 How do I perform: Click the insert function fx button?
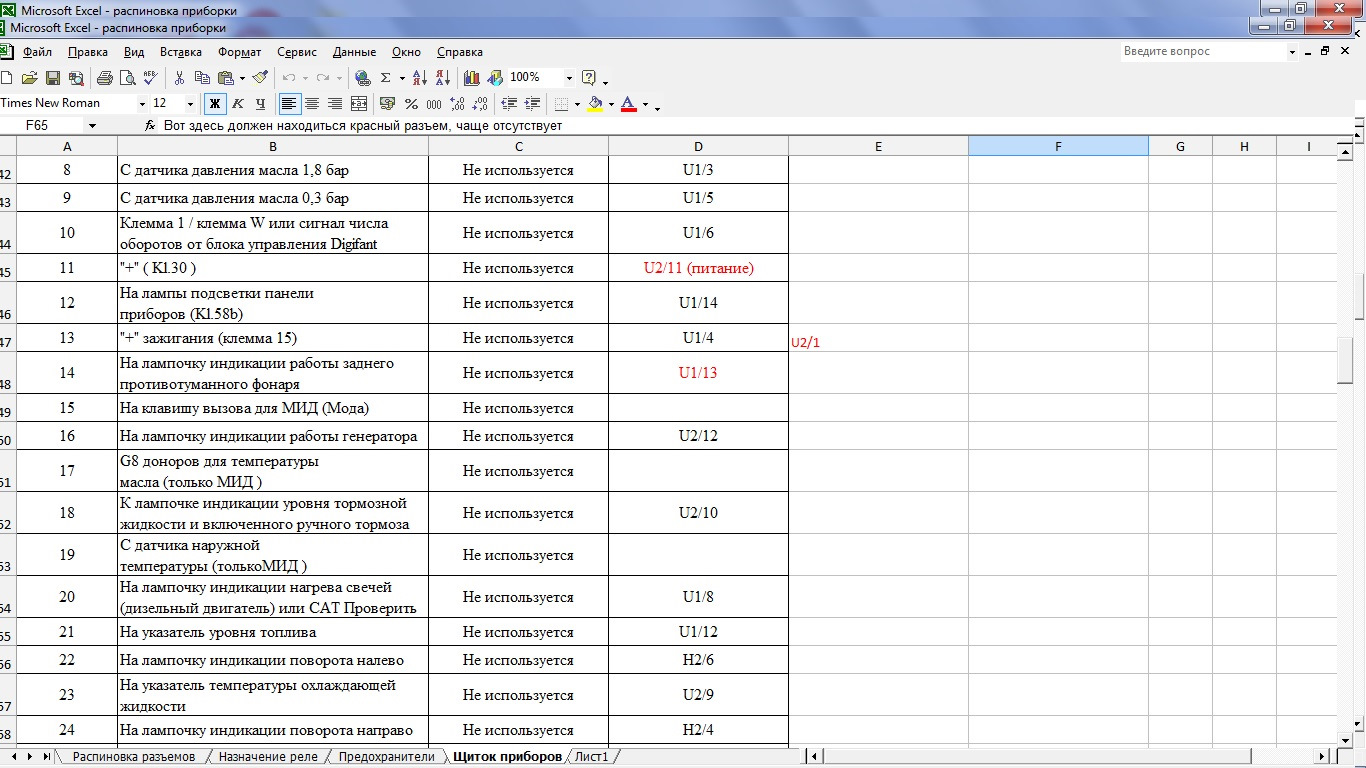[x=150, y=126]
